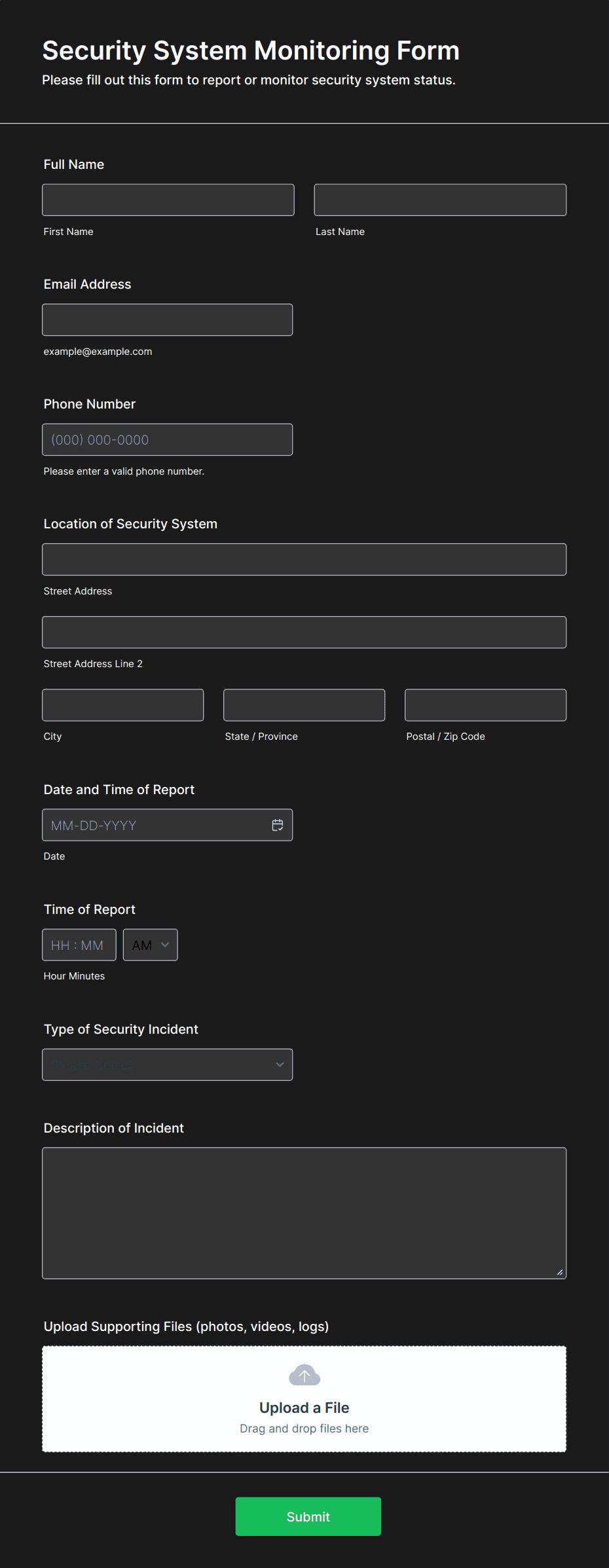Select the Last Name text box
This screenshot has width=609, height=1568.
(x=440, y=200)
